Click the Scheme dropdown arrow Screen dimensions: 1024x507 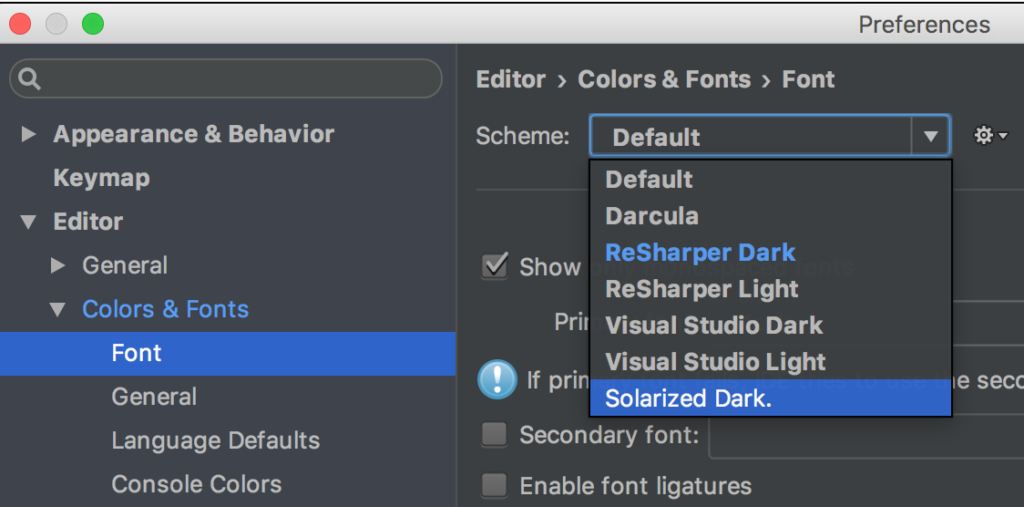931,136
